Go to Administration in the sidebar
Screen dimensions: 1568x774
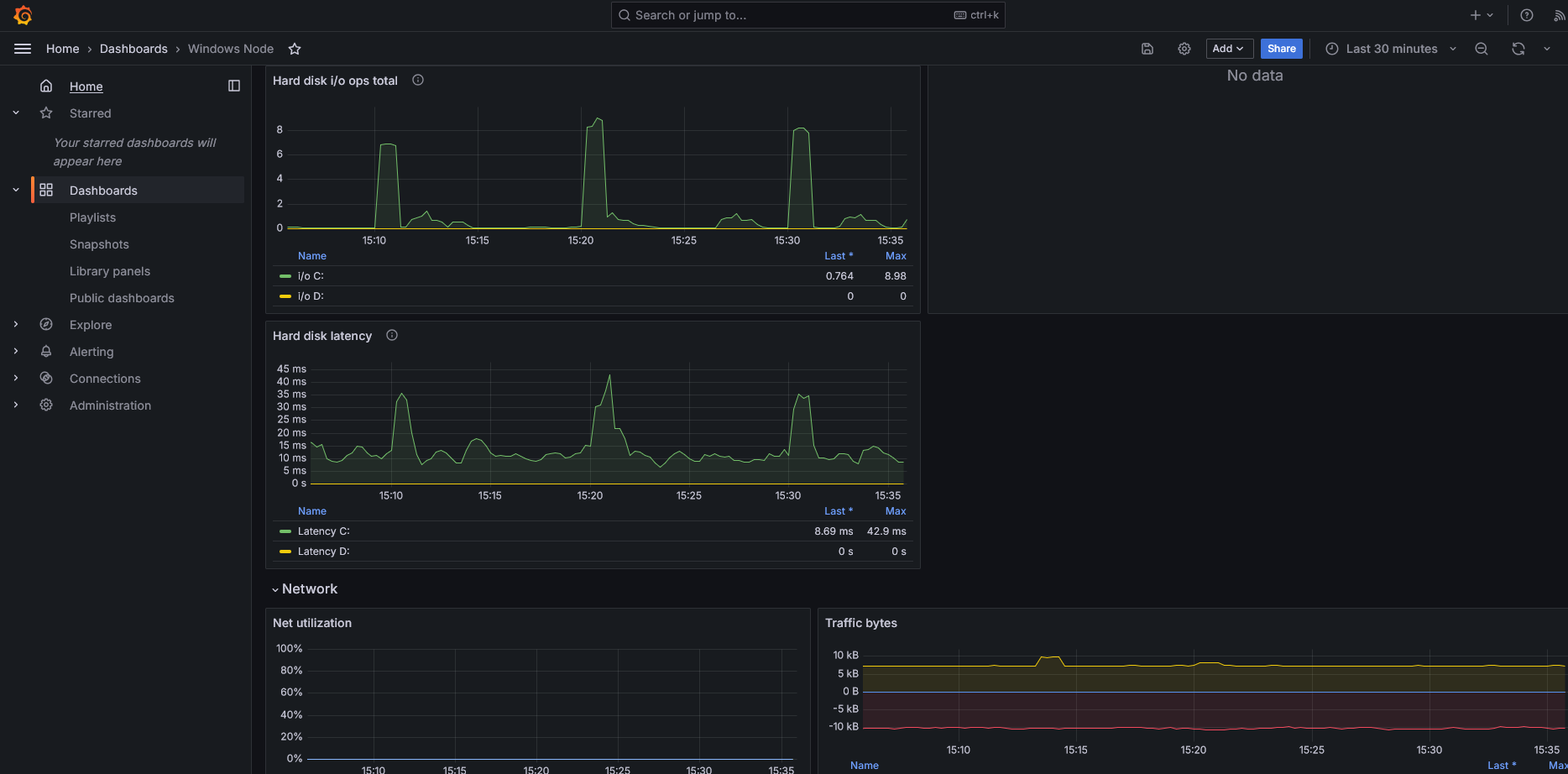tap(110, 405)
